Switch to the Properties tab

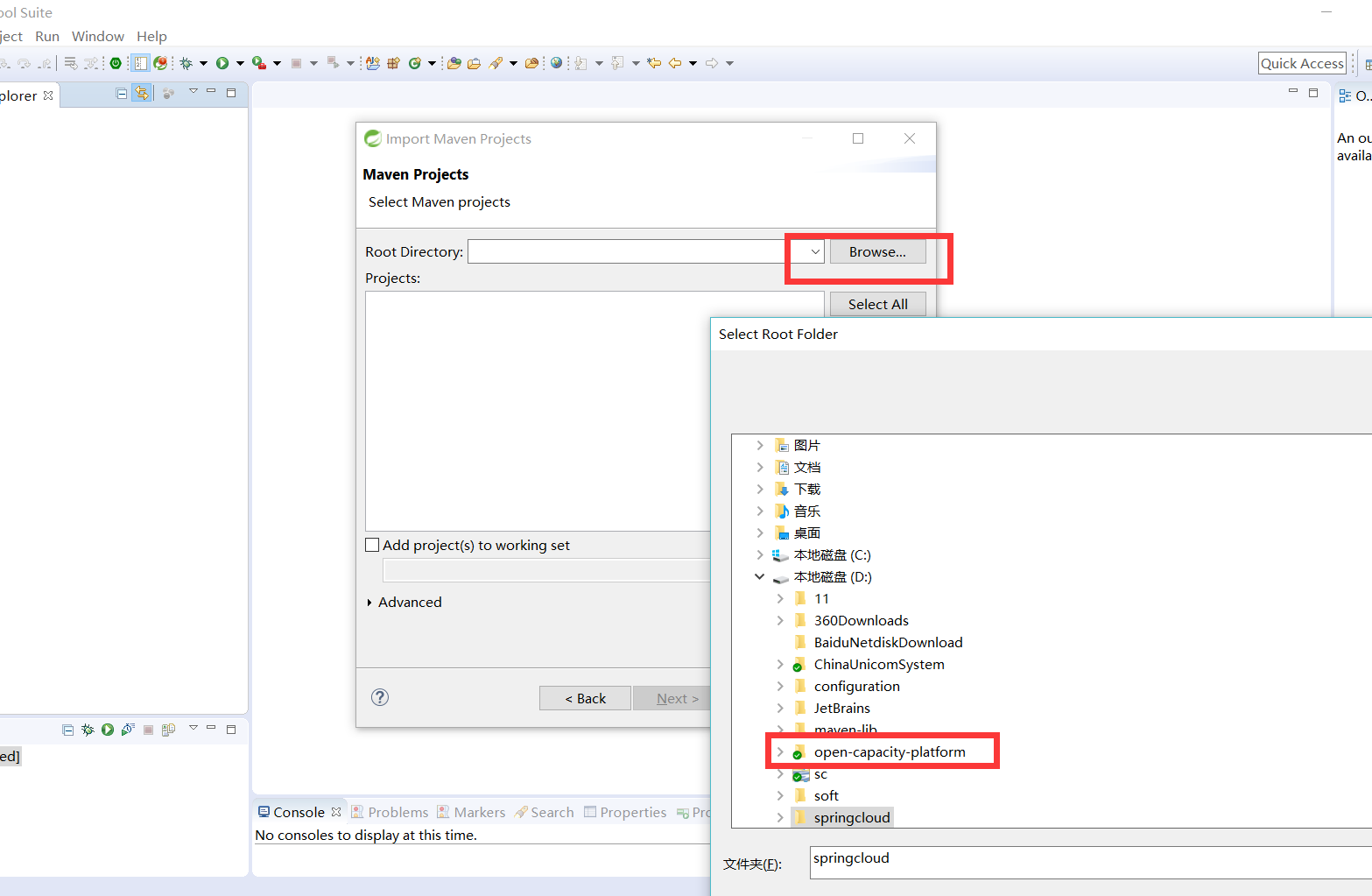click(x=625, y=812)
